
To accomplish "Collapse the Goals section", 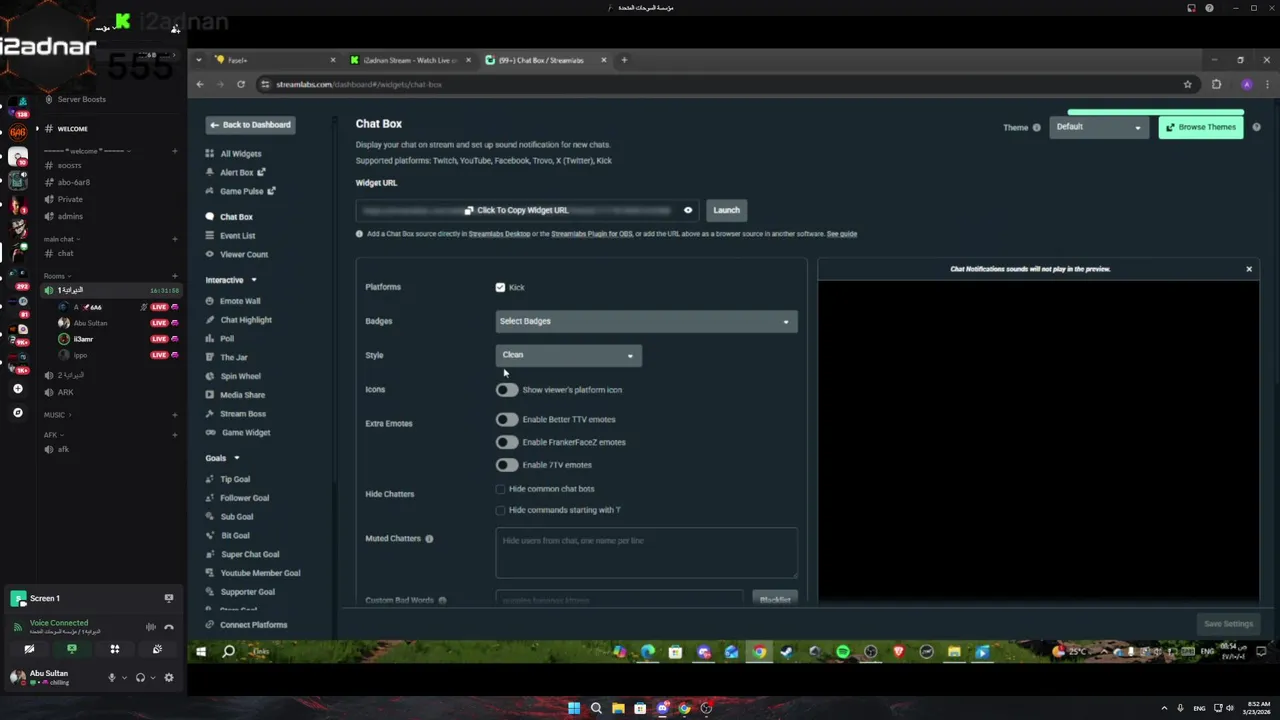I will pos(222,458).
